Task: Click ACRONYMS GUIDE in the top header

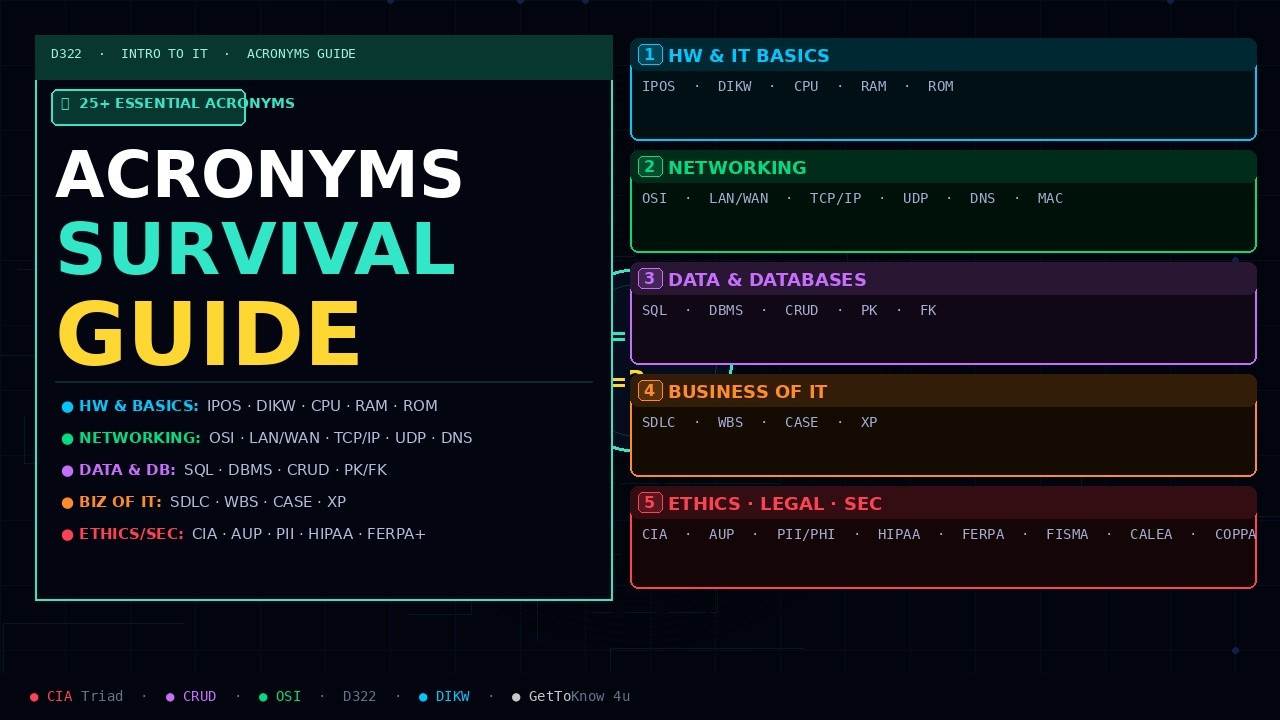Action: pyautogui.click(x=301, y=54)
